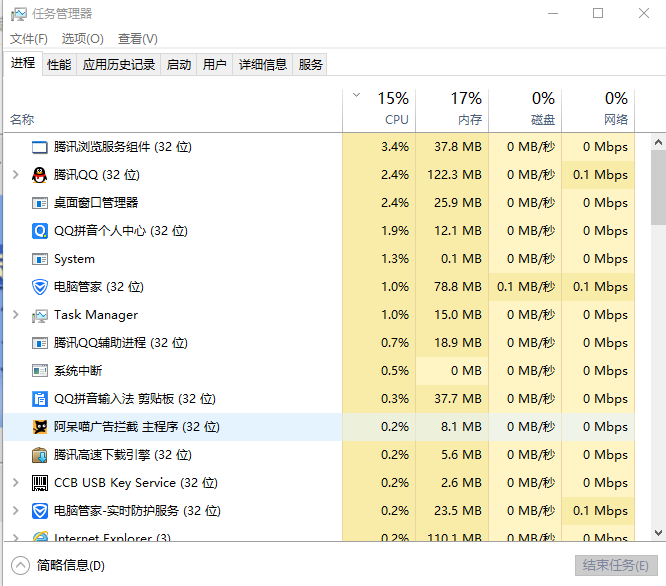Screen dimensions: 666x586
Task: Select the System 1.3% CPU cell
Action: coord(379,259)
